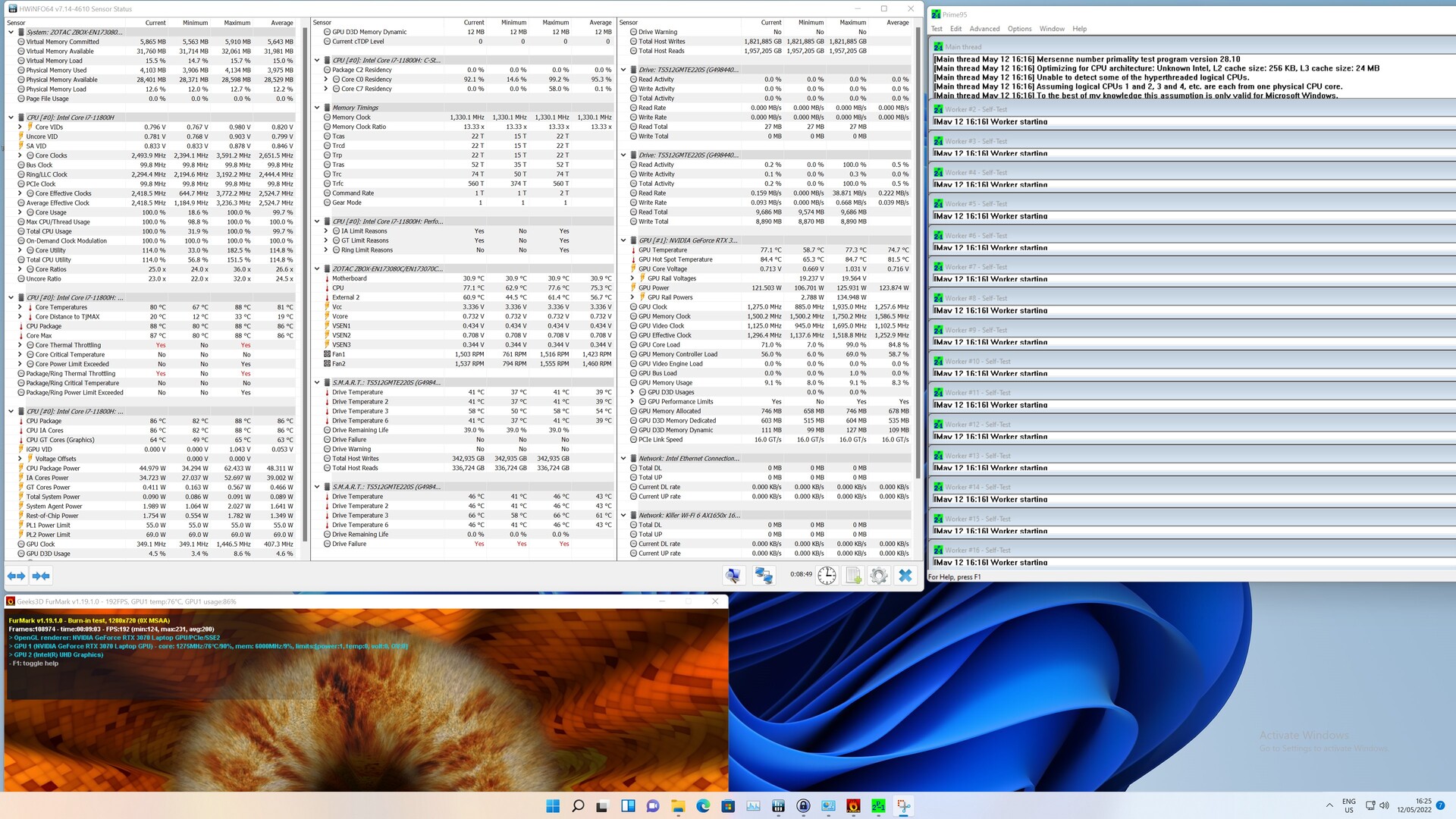
Task: Open the sensor summary monitor icon
Action: coord(733,576)
